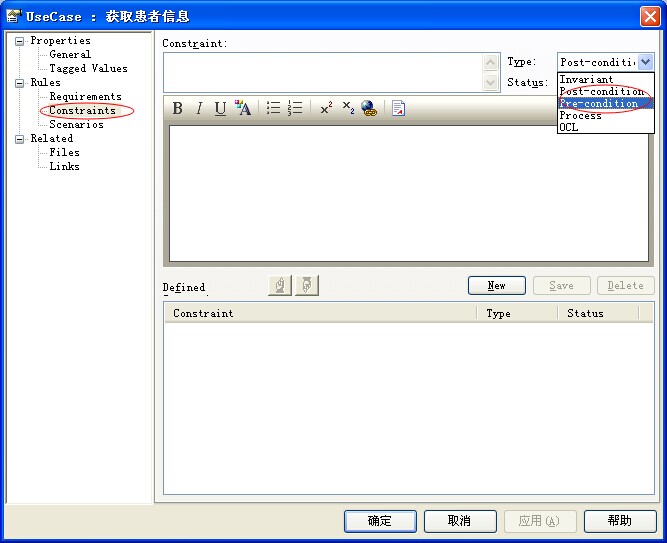
Task: Click the New constraint button
Action: (496, 286)
